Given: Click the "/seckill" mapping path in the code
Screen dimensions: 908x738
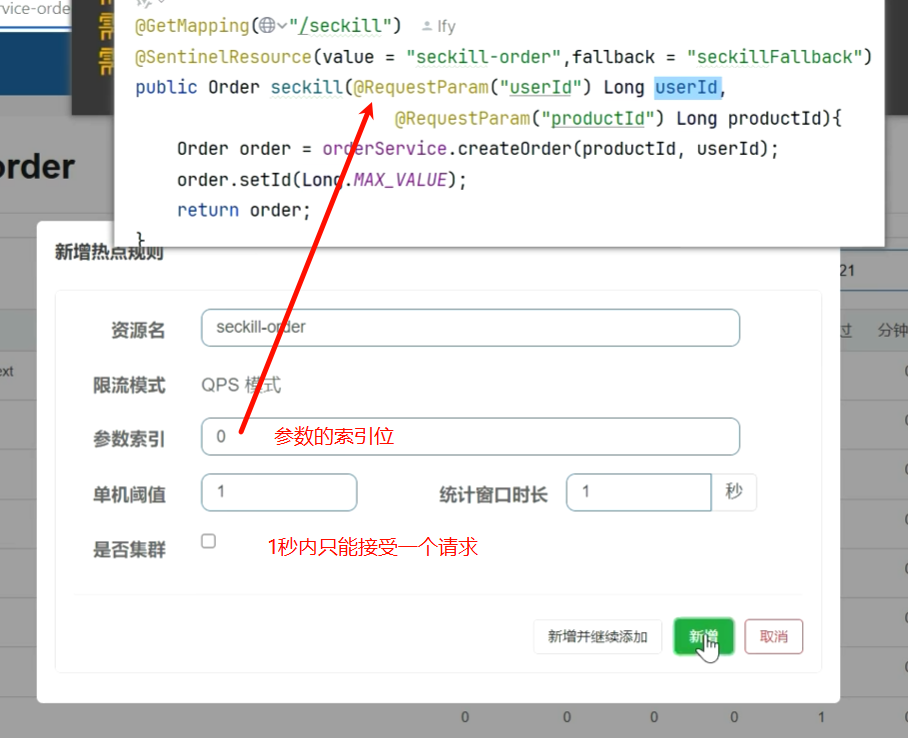Looking at the screenshot, I should click(x=340, y=26).
